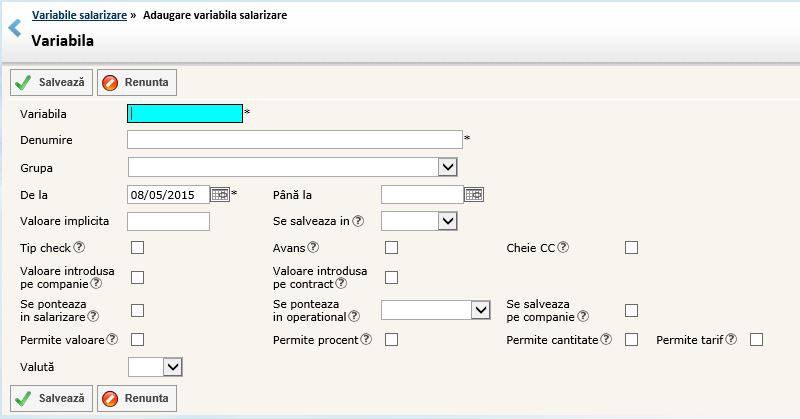Click help icon for Se salveaza pe companie
This screenshot has height=419, width=800.
pos(583,316)
